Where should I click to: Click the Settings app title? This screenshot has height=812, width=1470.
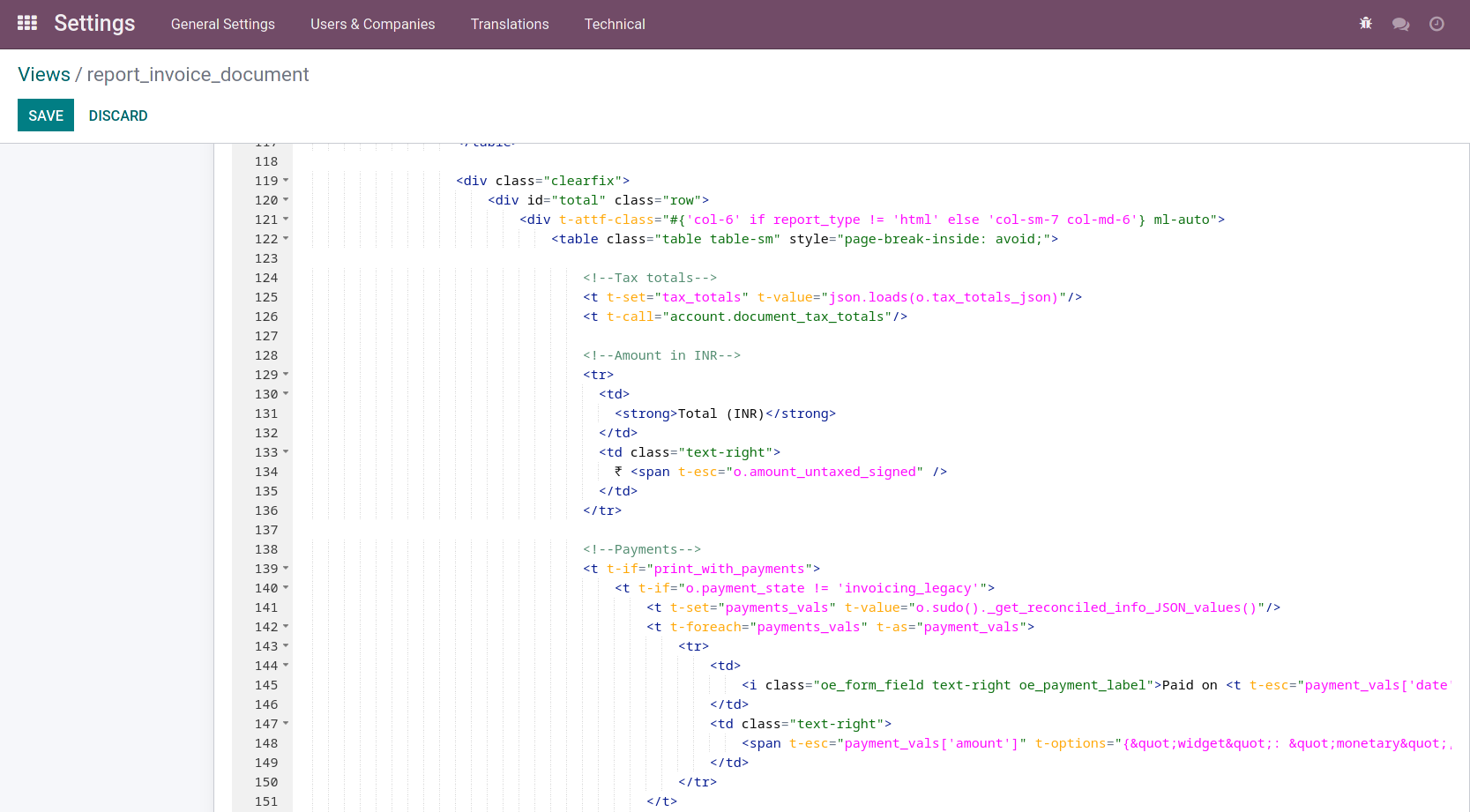[x=94, y=23]
